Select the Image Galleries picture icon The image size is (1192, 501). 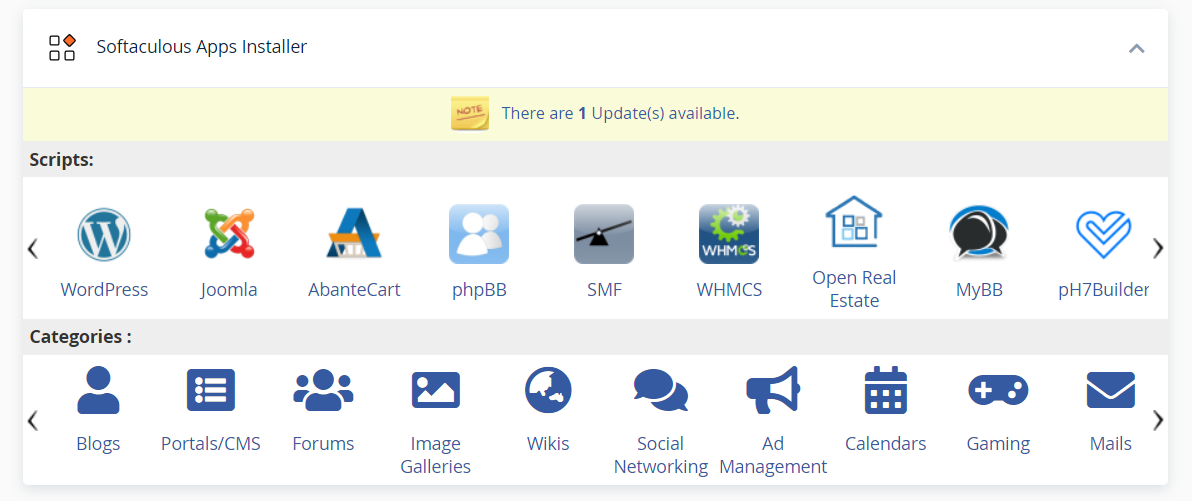(x=436, y=390)
